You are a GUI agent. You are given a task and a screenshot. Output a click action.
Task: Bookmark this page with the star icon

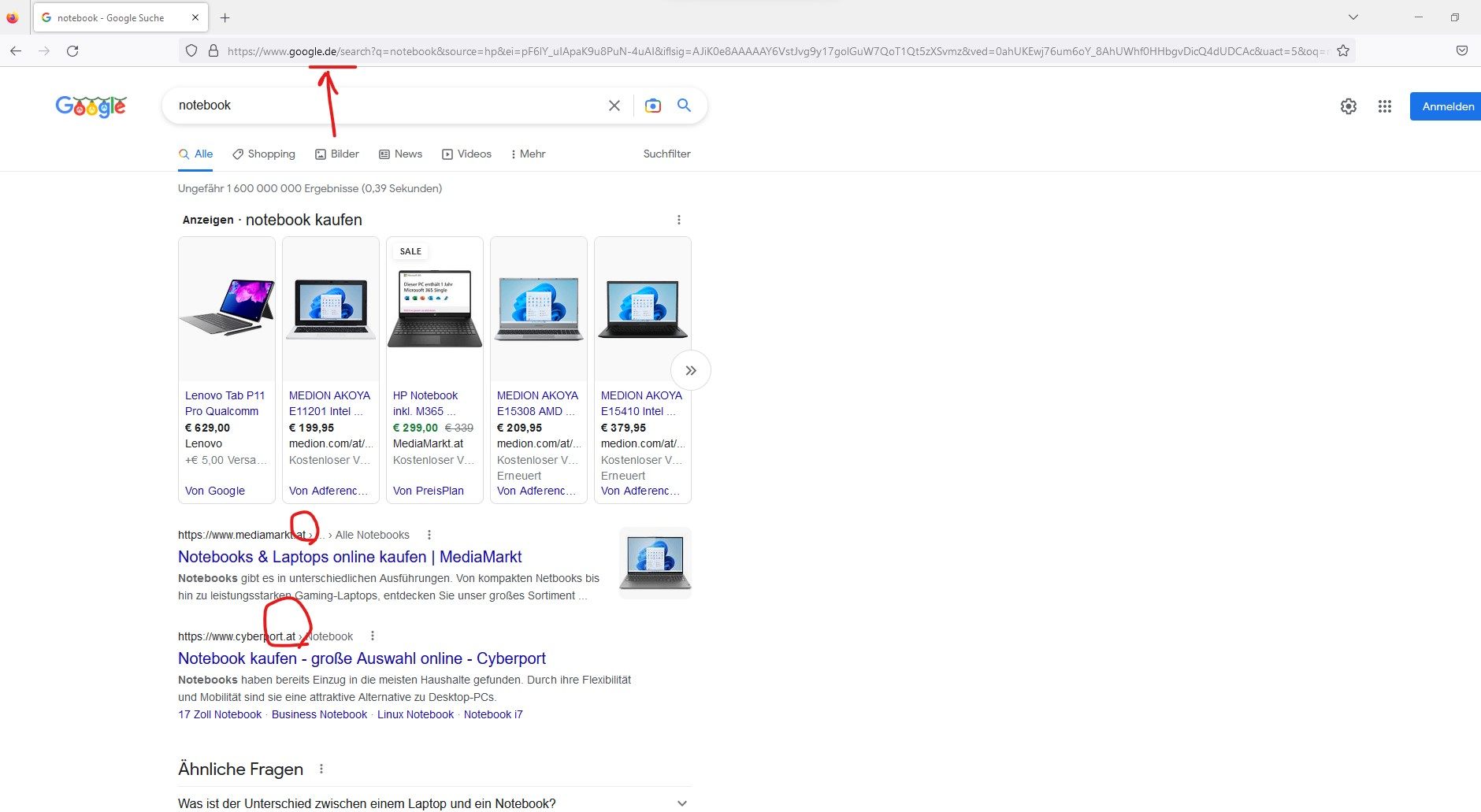1343,50
